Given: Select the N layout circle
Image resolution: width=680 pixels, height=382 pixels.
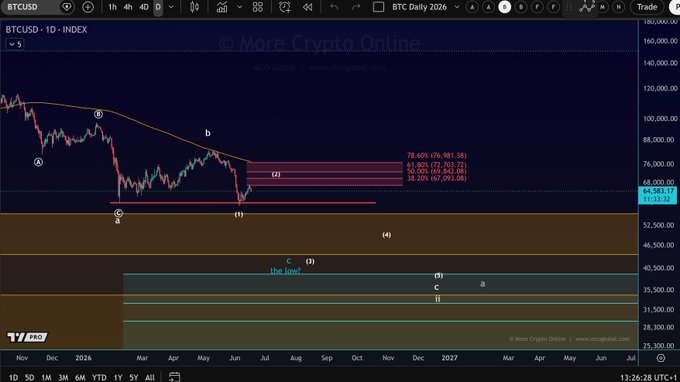Looking at the screenshot, I should (619, 7).
